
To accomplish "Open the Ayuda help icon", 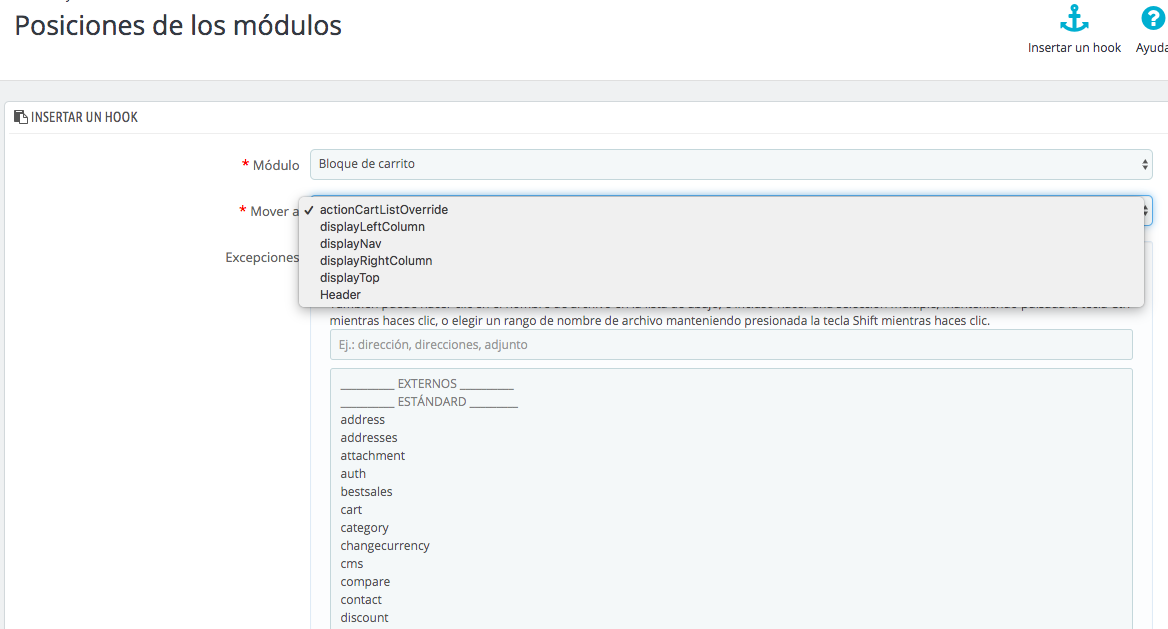I will click(x=1152, y=19).
